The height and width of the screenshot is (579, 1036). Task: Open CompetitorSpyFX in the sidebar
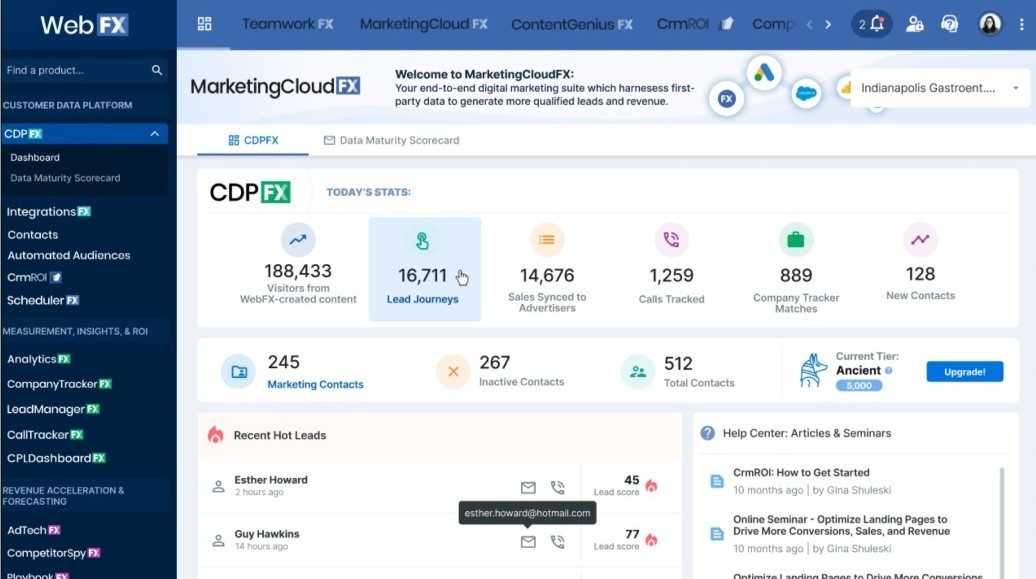[x=54, y=553]
